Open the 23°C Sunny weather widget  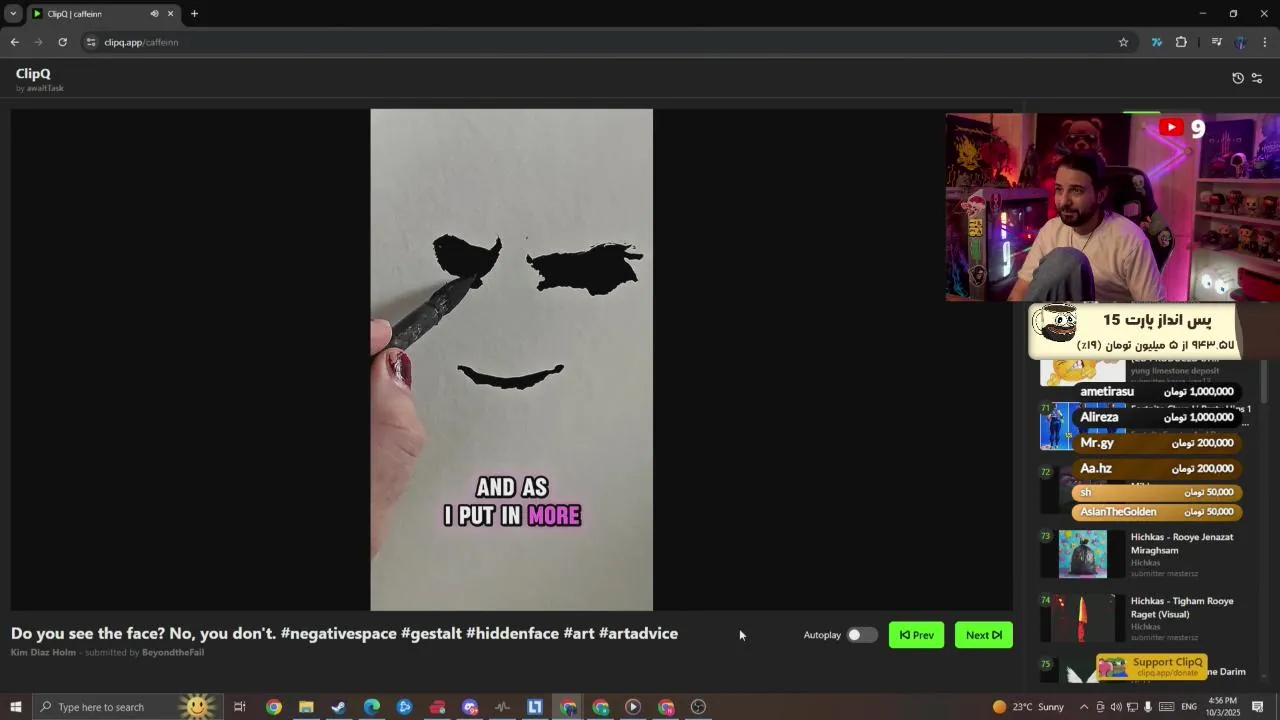click(1028, 707)
